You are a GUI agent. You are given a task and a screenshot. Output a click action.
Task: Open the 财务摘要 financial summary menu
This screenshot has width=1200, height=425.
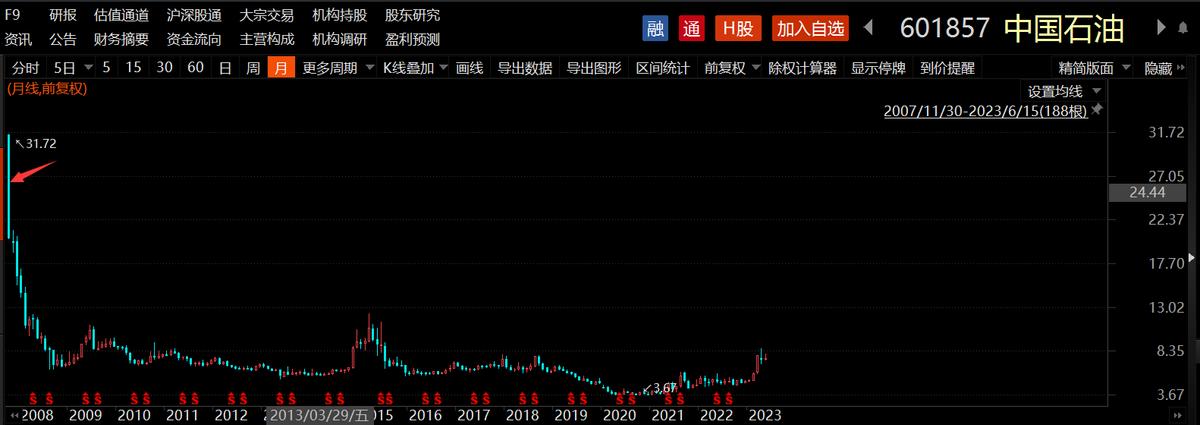tap(121, 40)
